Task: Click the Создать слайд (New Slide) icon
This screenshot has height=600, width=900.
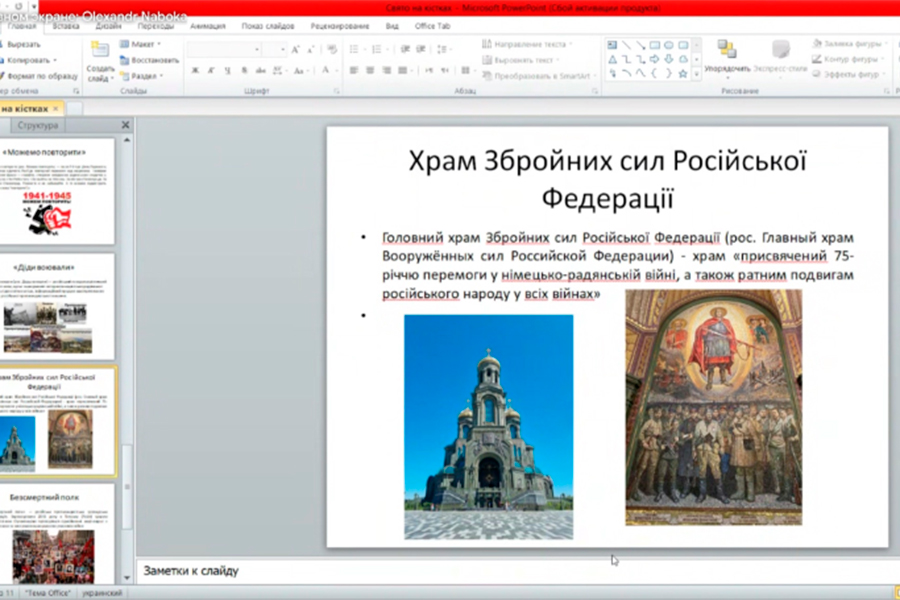Action: point(100,50)
